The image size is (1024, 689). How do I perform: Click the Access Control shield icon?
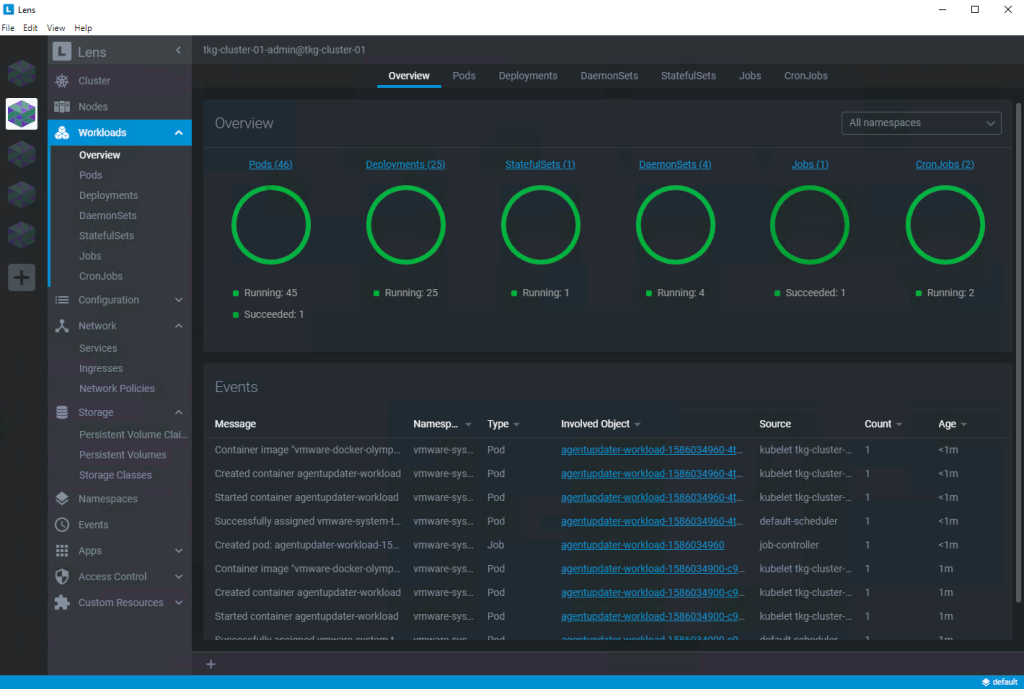point(62,577)
